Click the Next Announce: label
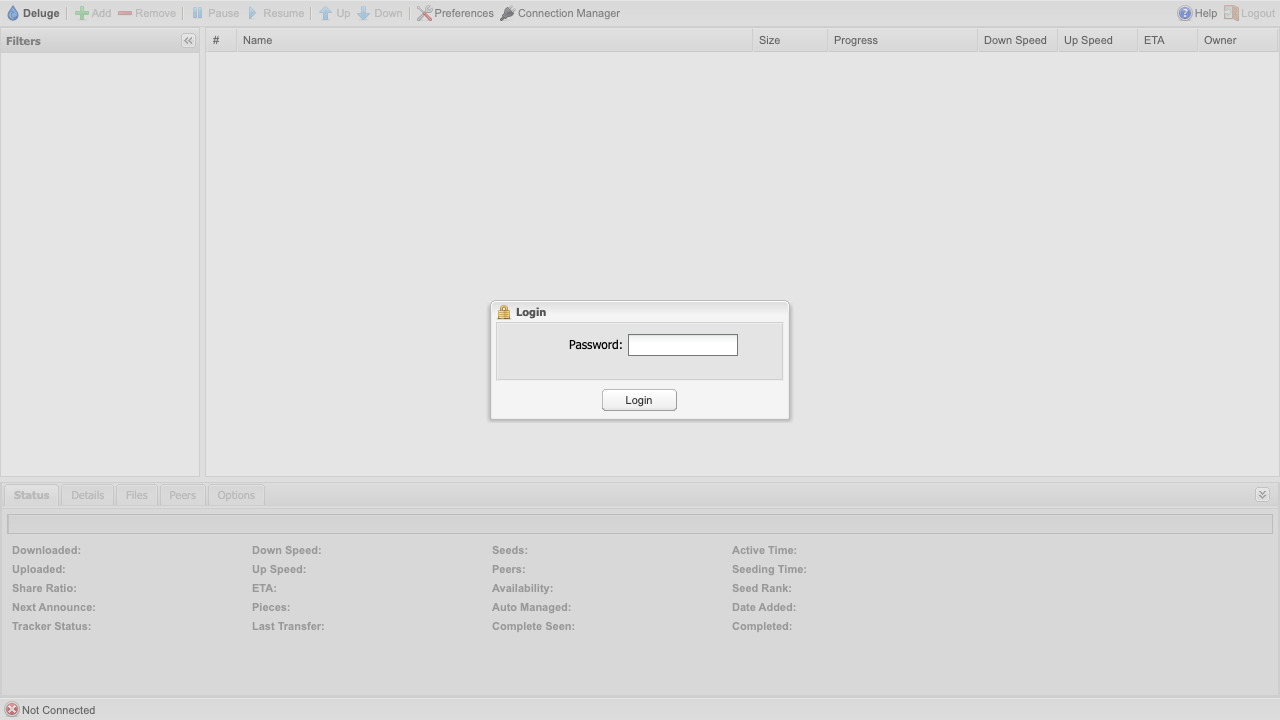Viewport: 1280px width, 720px height. pyautogui.click(x=54, y=607)
